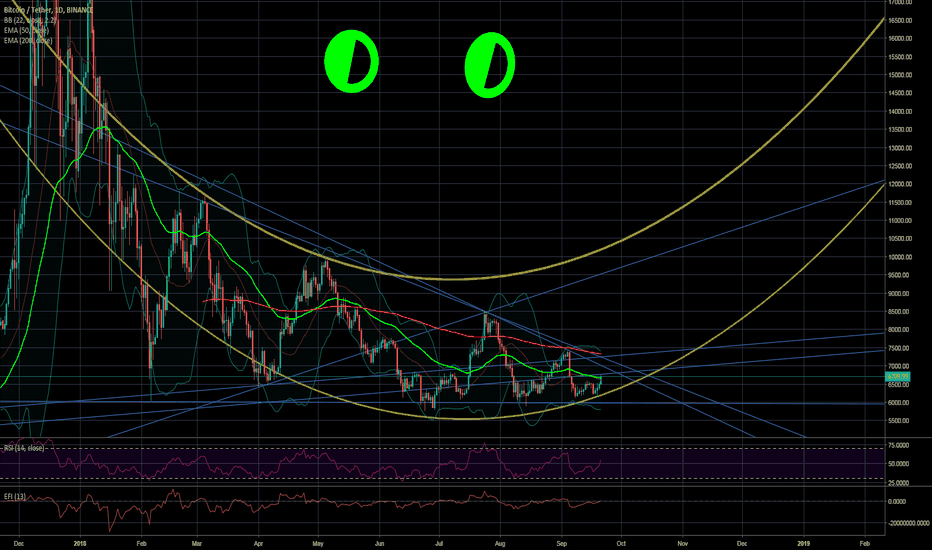This screenshot has height=550, width=932.
Task: Click the 25.0000 RSI scale label
Action: [x=899, y=483]
